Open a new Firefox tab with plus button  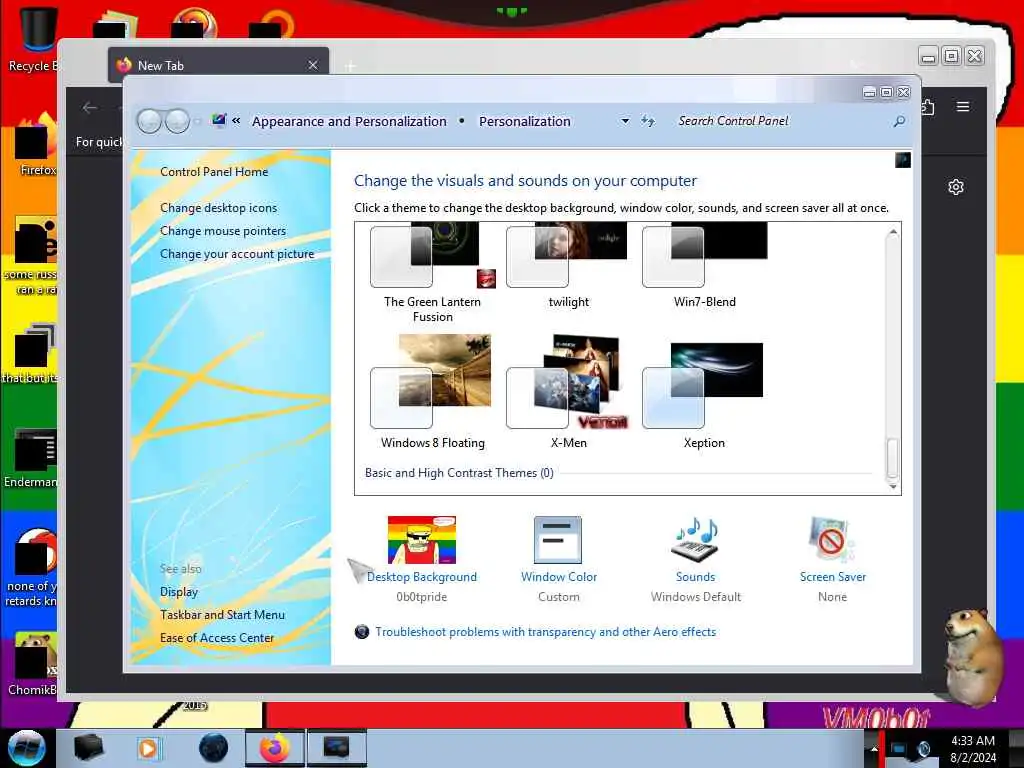click(x=351, y=66)
